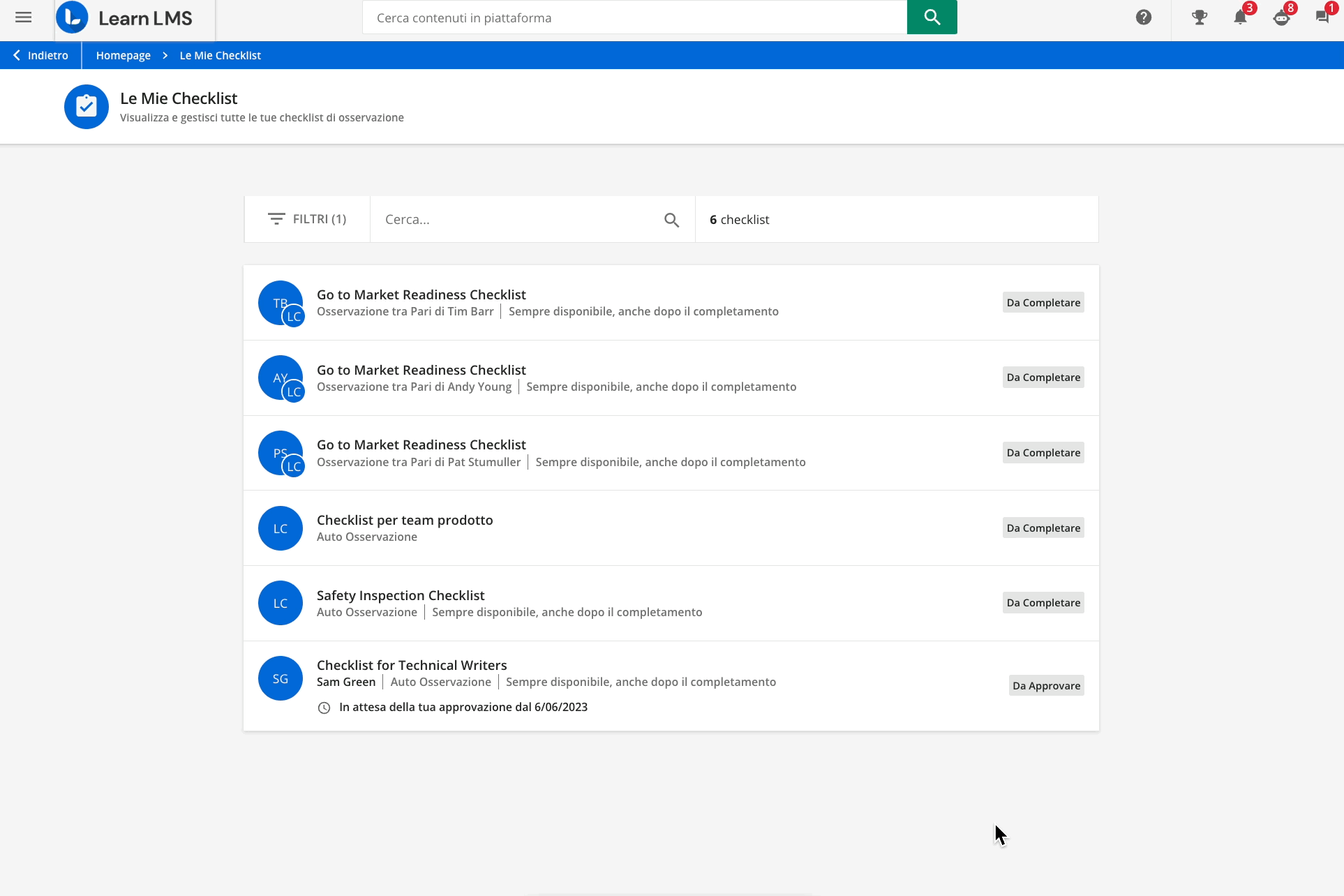Click 'Osservazione tra Pari di Tim Barr' text

pos(405,311)
